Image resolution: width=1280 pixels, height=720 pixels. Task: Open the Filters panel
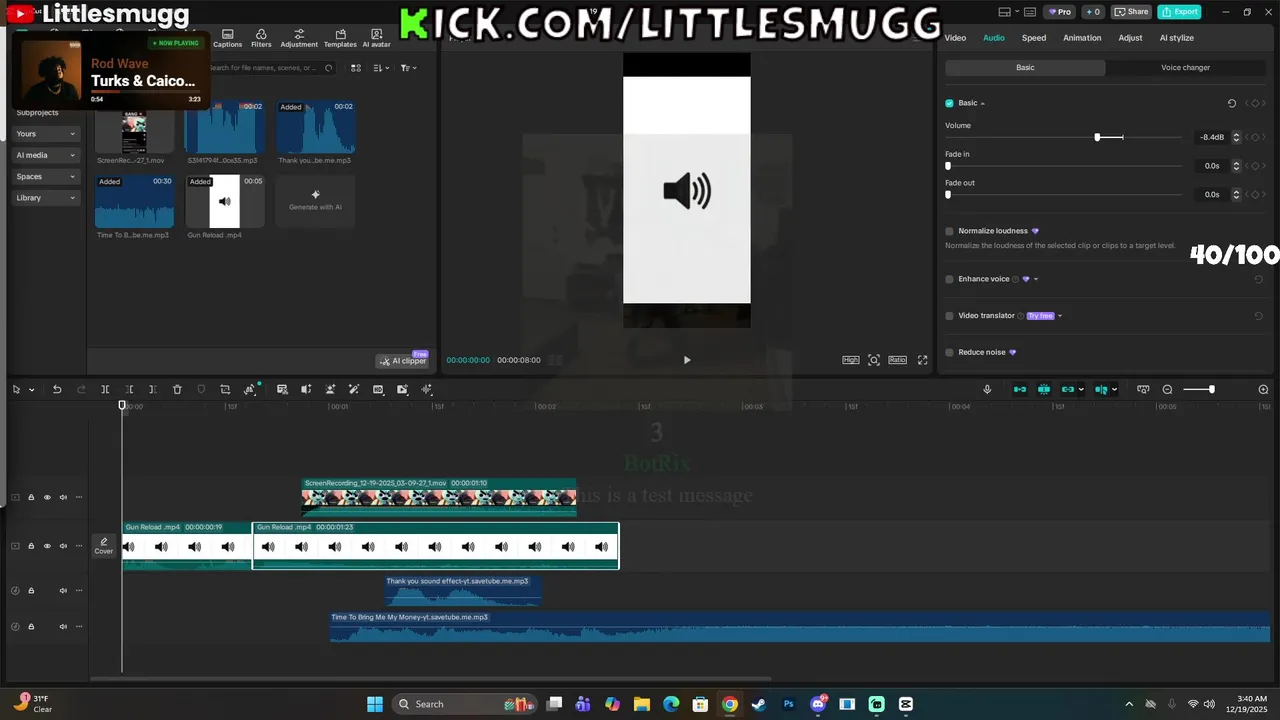[261, 39]
